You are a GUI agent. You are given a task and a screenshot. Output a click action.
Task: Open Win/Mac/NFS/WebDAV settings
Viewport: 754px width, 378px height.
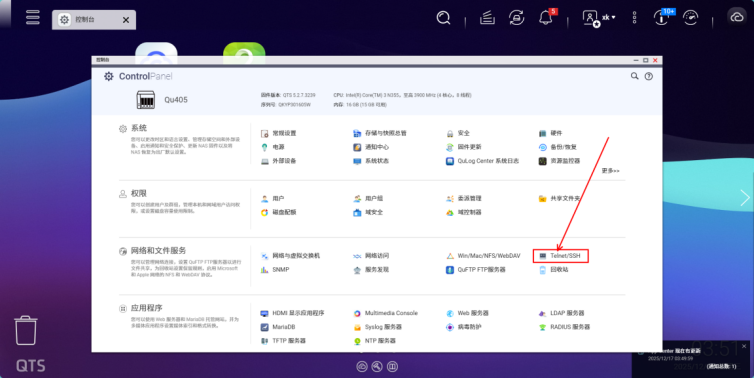pos(483,256)
